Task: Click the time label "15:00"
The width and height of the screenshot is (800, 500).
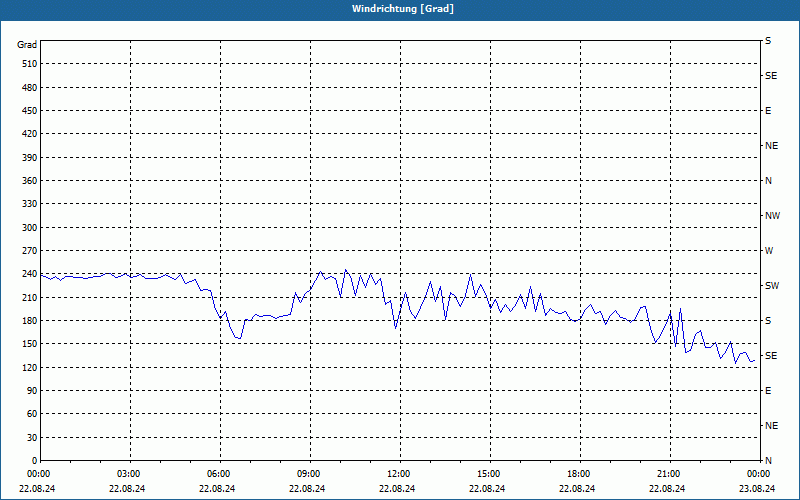Action: point(489,474)
